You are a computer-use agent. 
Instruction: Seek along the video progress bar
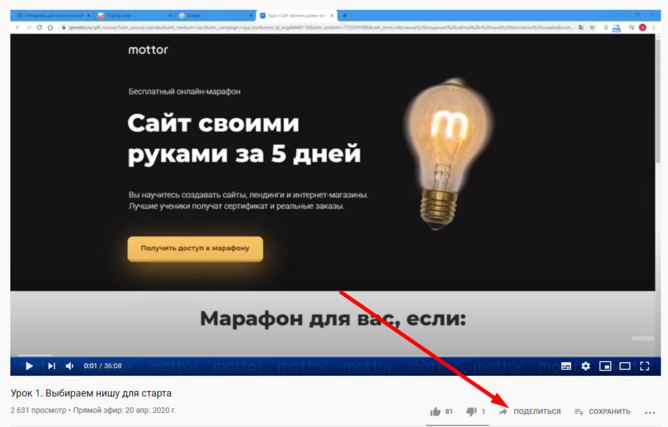tap(336, 355)
